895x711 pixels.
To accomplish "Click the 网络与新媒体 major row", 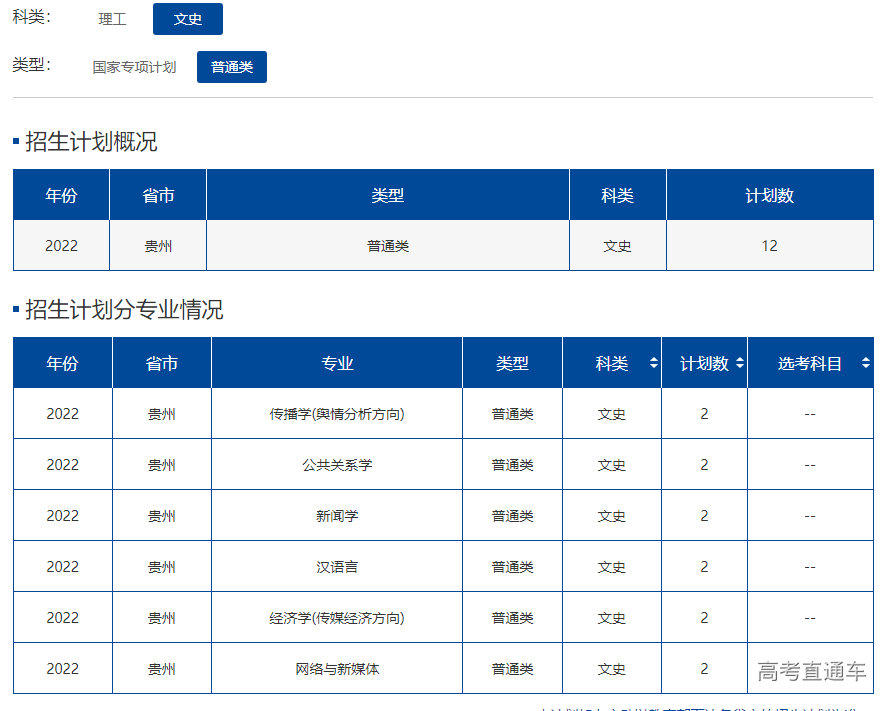I will (336, 668).
